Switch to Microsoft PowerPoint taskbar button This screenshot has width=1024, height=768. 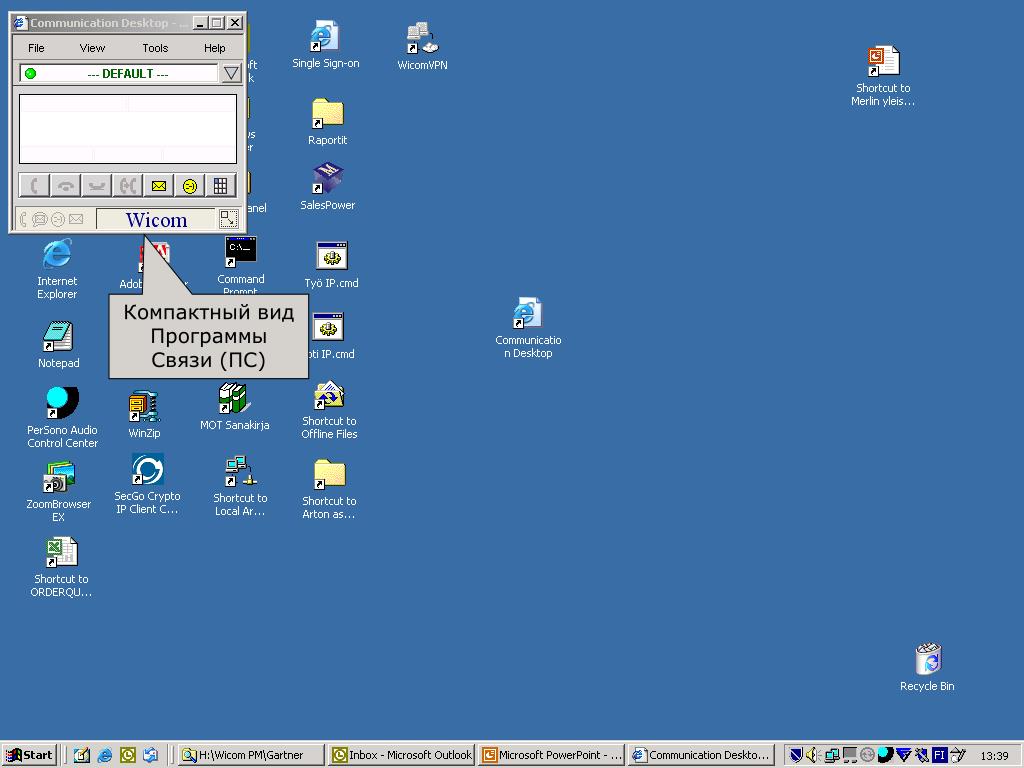[x=552, y=755]
